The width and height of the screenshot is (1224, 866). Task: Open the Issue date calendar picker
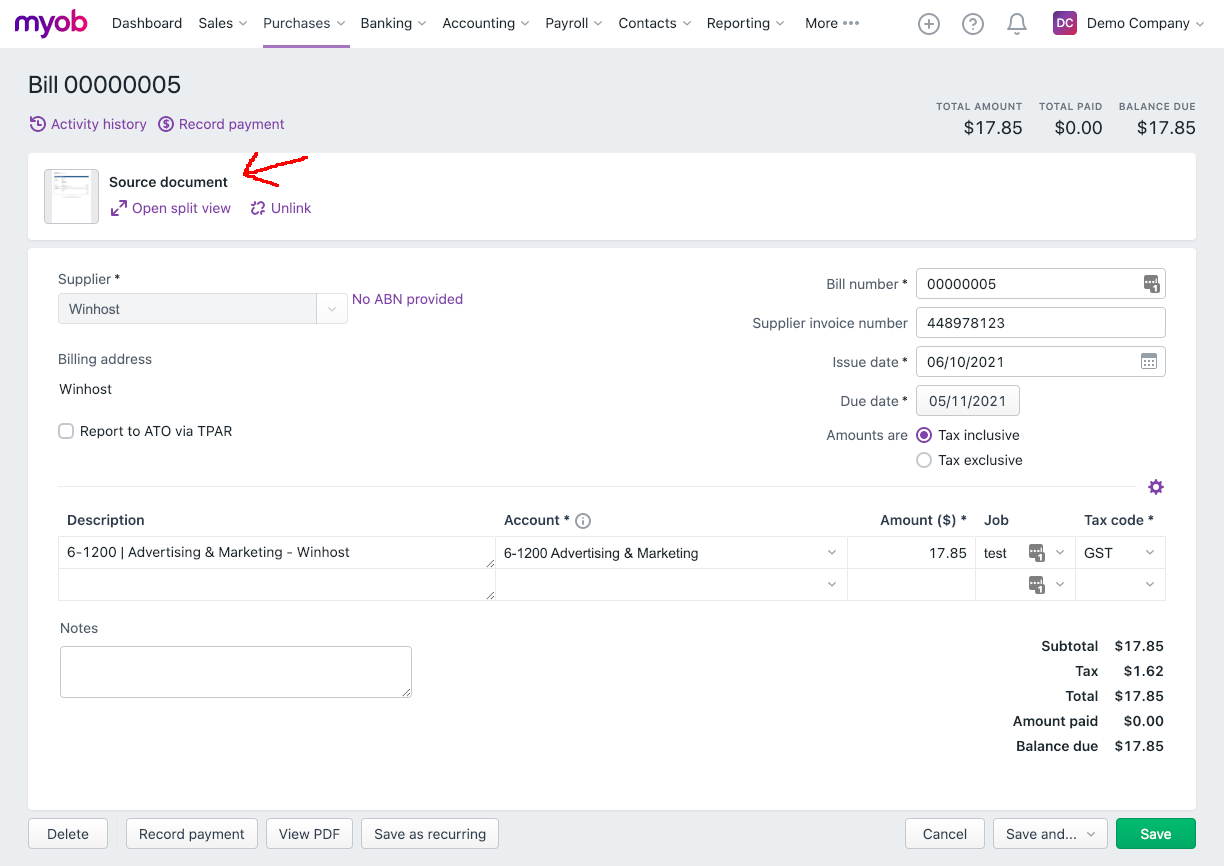click(x=1150, y=361)
